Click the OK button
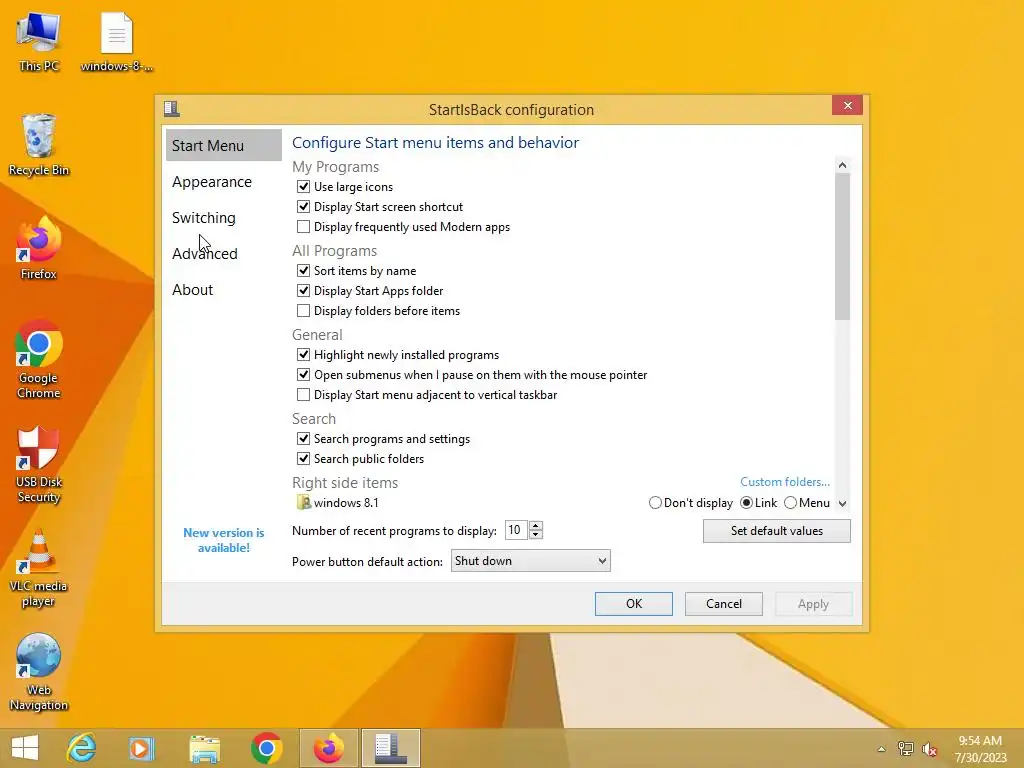Image resolution: width=1024 pixels, height=768 pixels. 633,603
